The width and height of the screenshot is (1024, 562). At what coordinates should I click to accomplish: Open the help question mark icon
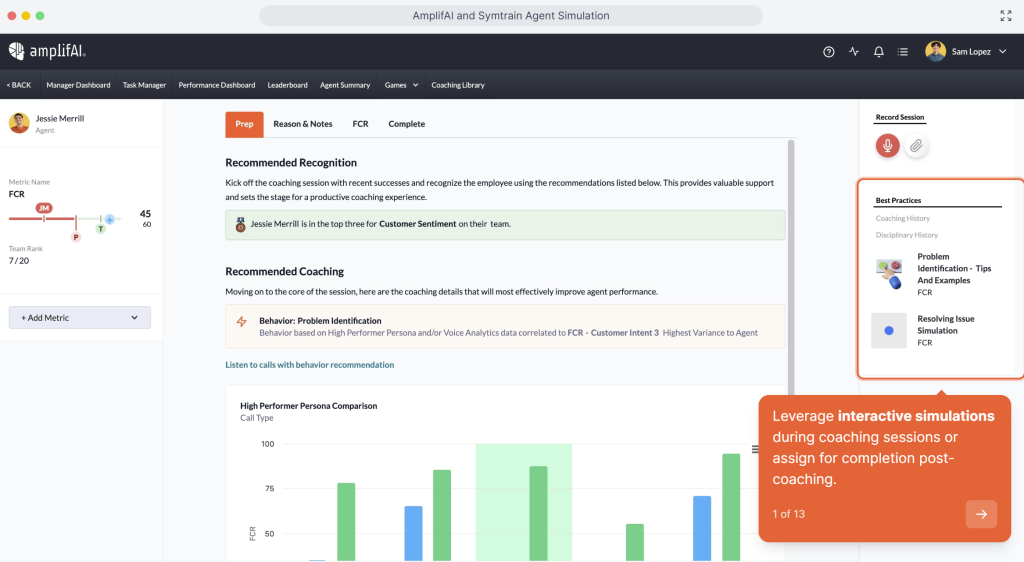click(828, 52)
